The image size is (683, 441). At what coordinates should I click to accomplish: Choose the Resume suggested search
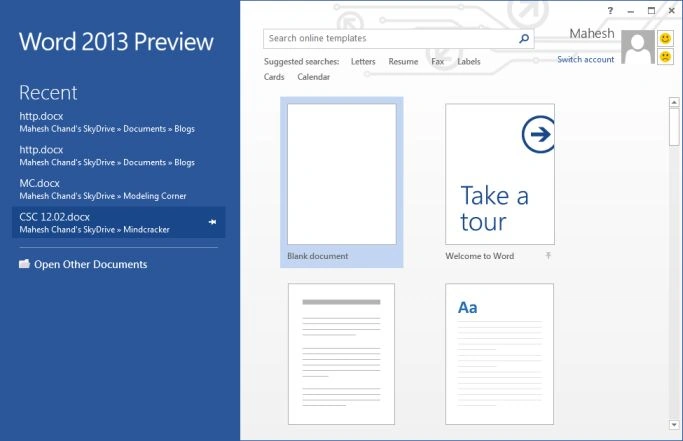[403, 61]
